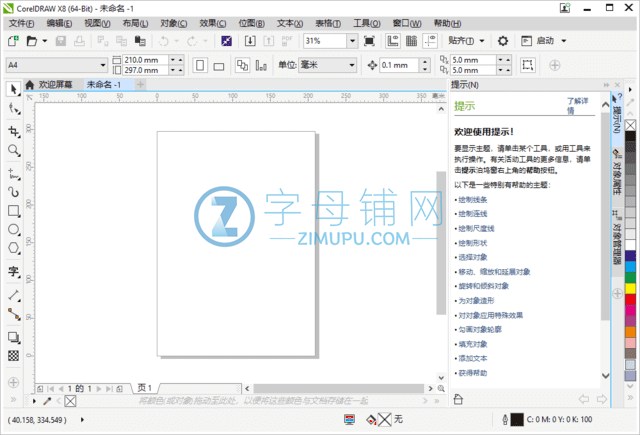Image resolution: width=640 pixels, height=435 pixels.
Task: Select the Artistic Media tool
Action: [x=13, y=192]
